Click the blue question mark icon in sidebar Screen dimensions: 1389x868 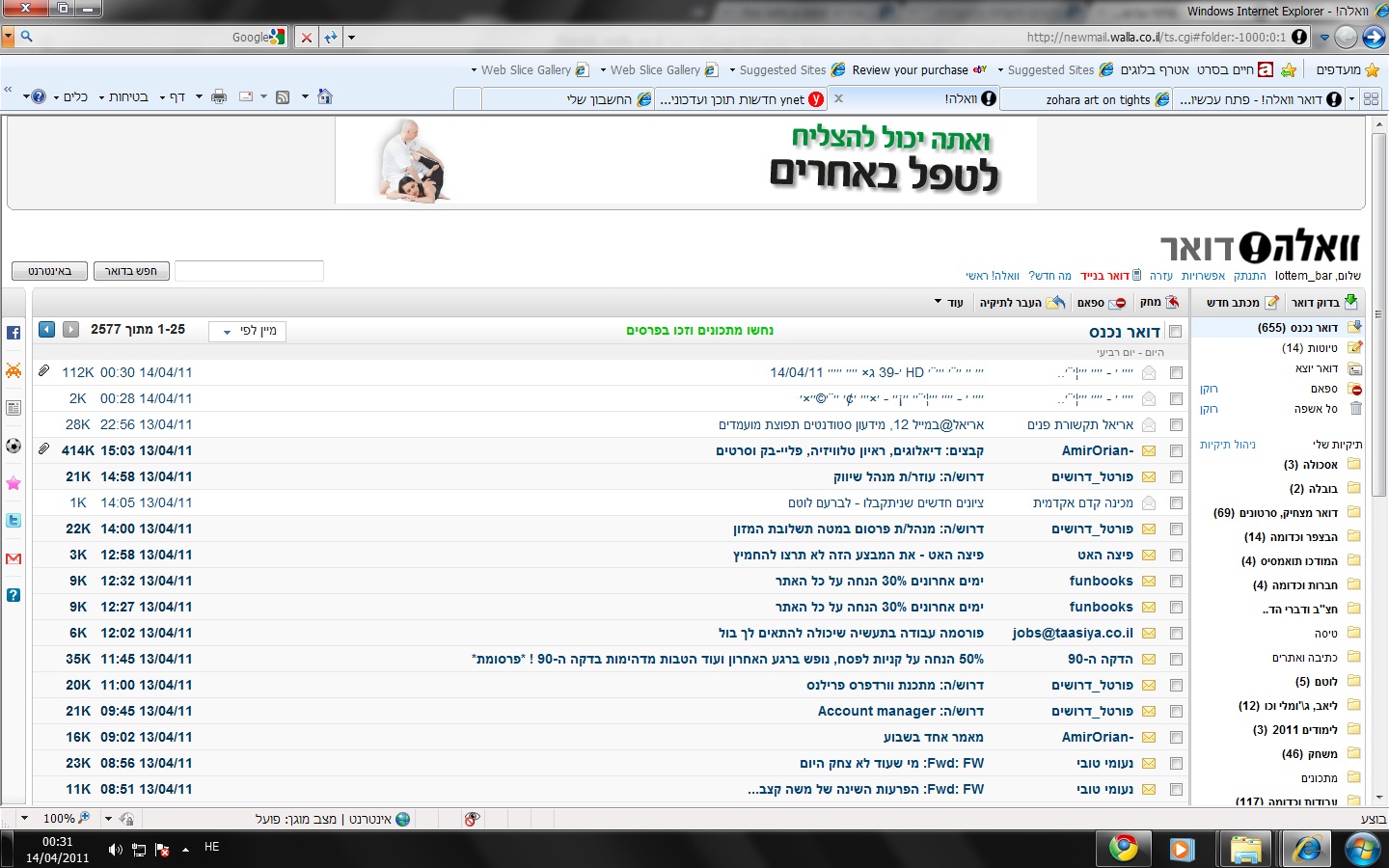tap(14, 595)
